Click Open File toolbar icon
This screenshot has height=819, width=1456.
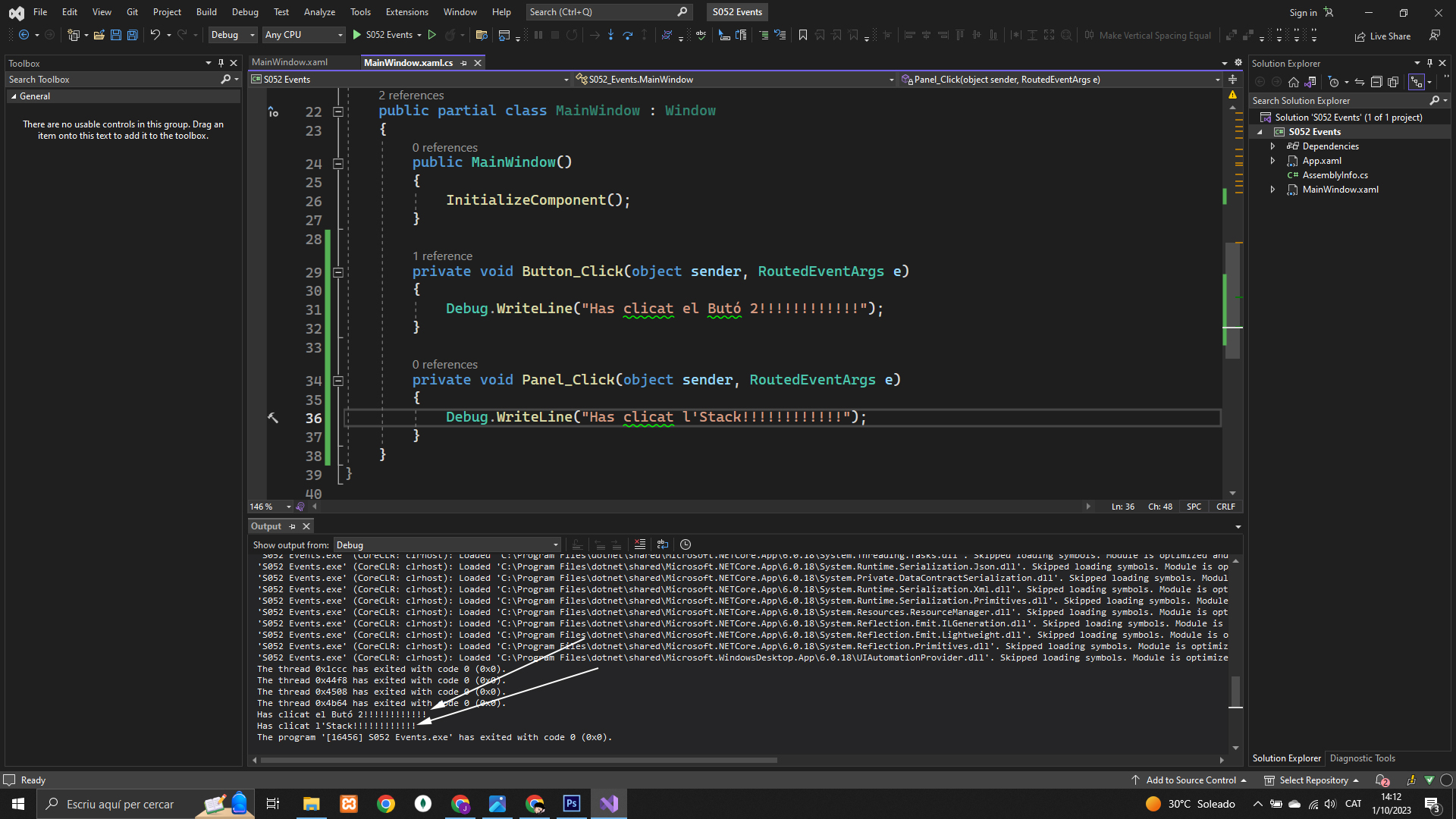[x=99, y=35]
